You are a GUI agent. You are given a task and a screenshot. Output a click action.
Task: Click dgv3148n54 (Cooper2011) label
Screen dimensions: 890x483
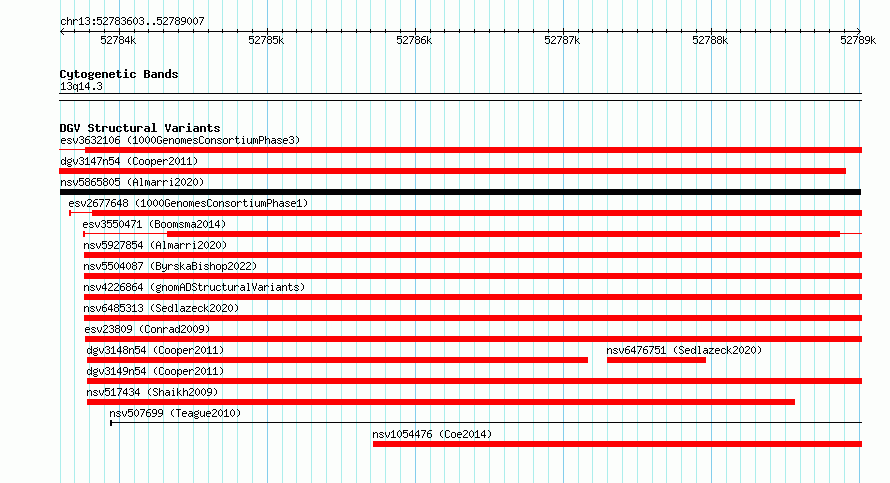tap(155, 350)
